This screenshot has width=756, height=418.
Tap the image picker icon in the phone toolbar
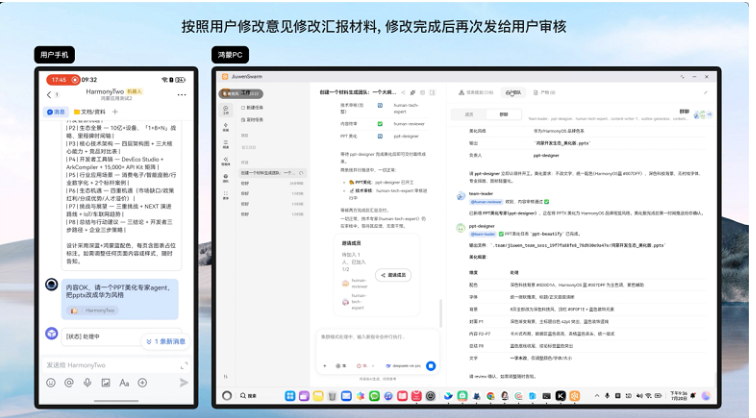click(x=106, y=383)
